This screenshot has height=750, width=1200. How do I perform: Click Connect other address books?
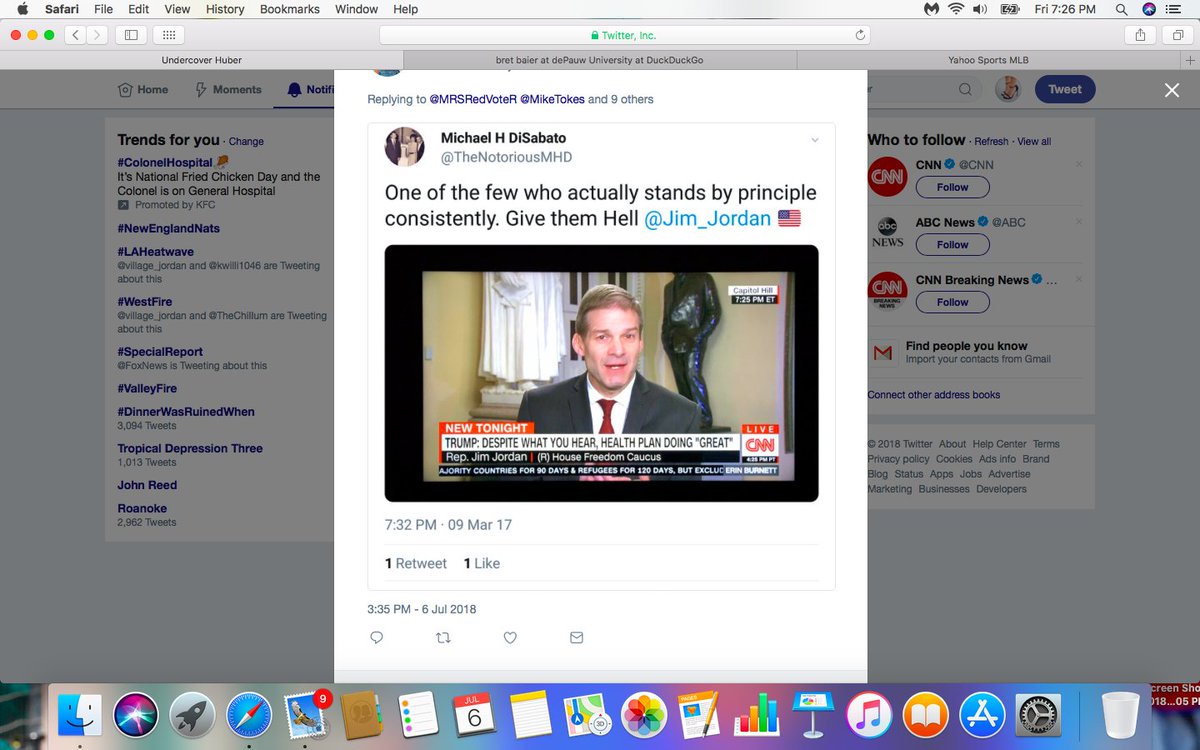(x=934, y=395)
